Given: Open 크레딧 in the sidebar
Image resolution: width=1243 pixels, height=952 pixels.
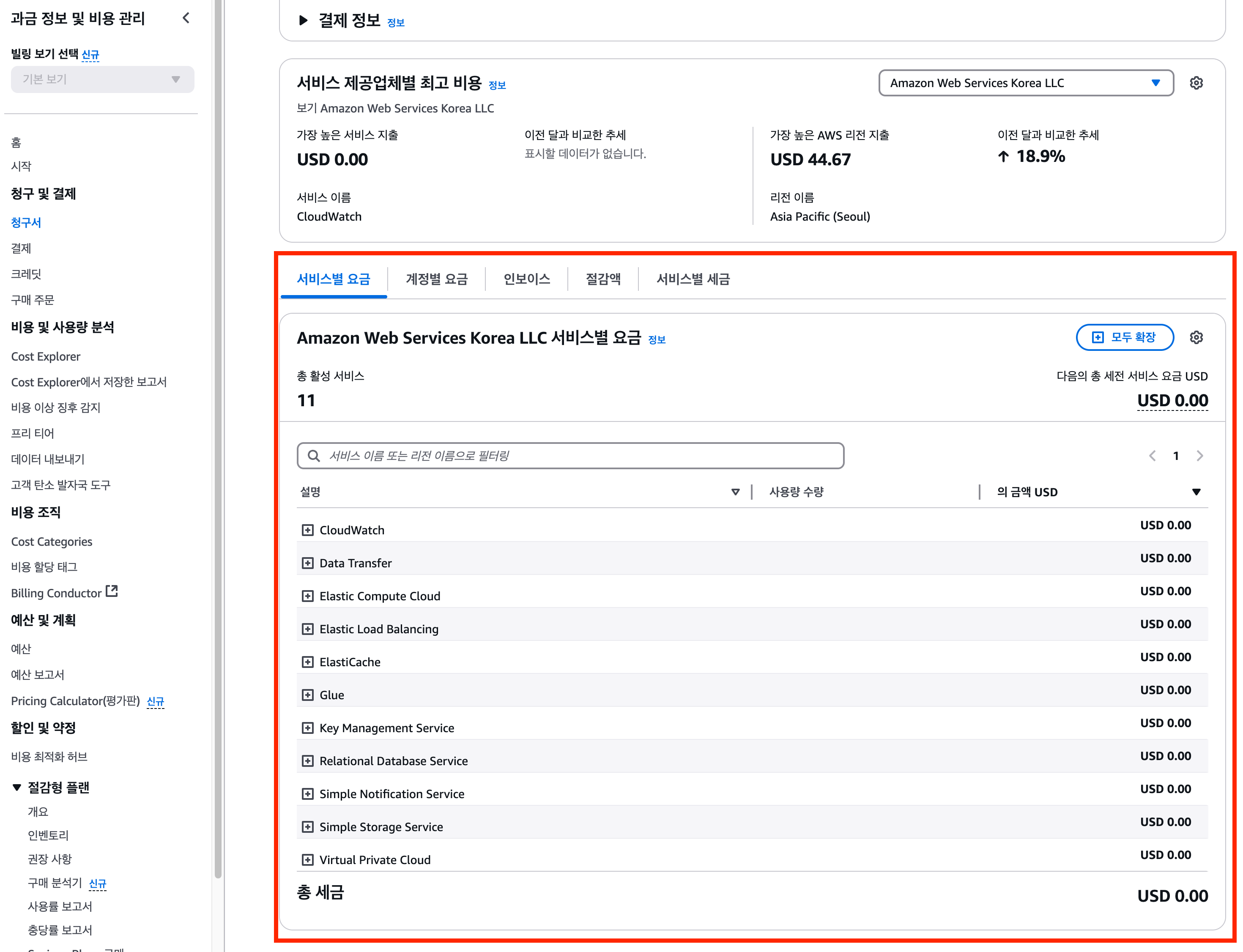Looking at the screenshot, I should [26, 274].
